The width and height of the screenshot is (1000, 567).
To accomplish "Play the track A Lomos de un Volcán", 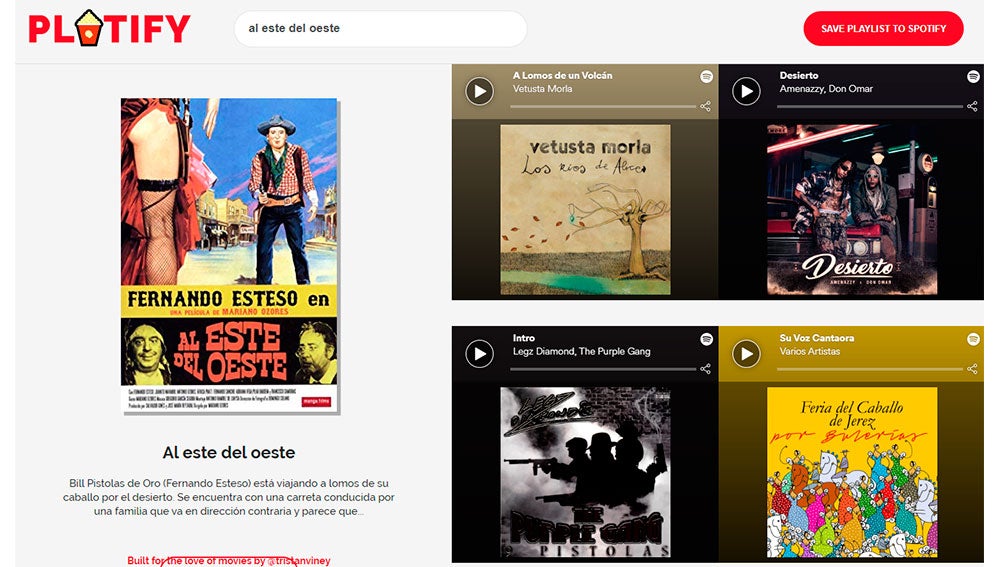I will coord(480,91).
